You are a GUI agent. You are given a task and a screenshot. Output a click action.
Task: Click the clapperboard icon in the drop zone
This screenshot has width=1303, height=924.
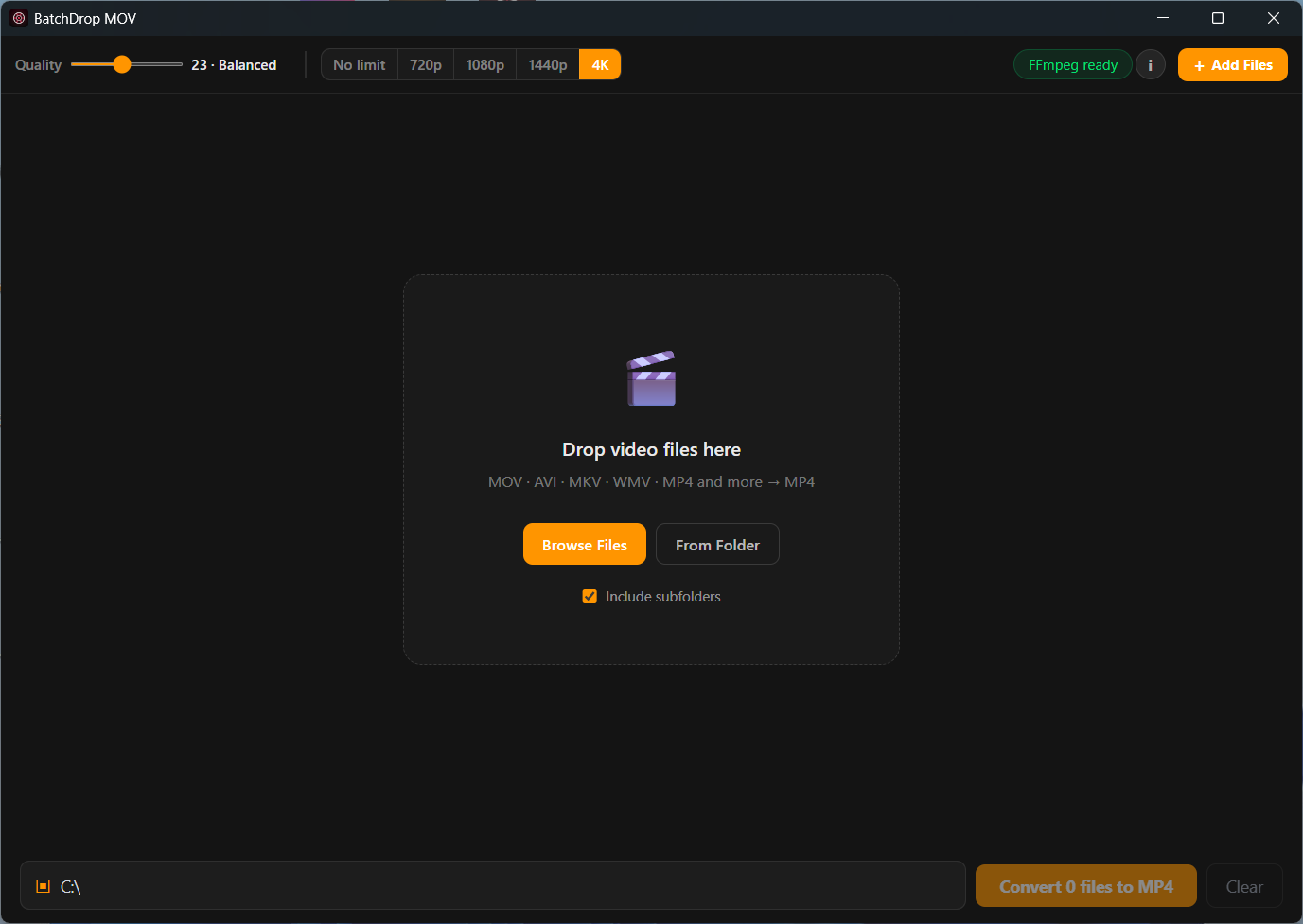tap(651, 378)
